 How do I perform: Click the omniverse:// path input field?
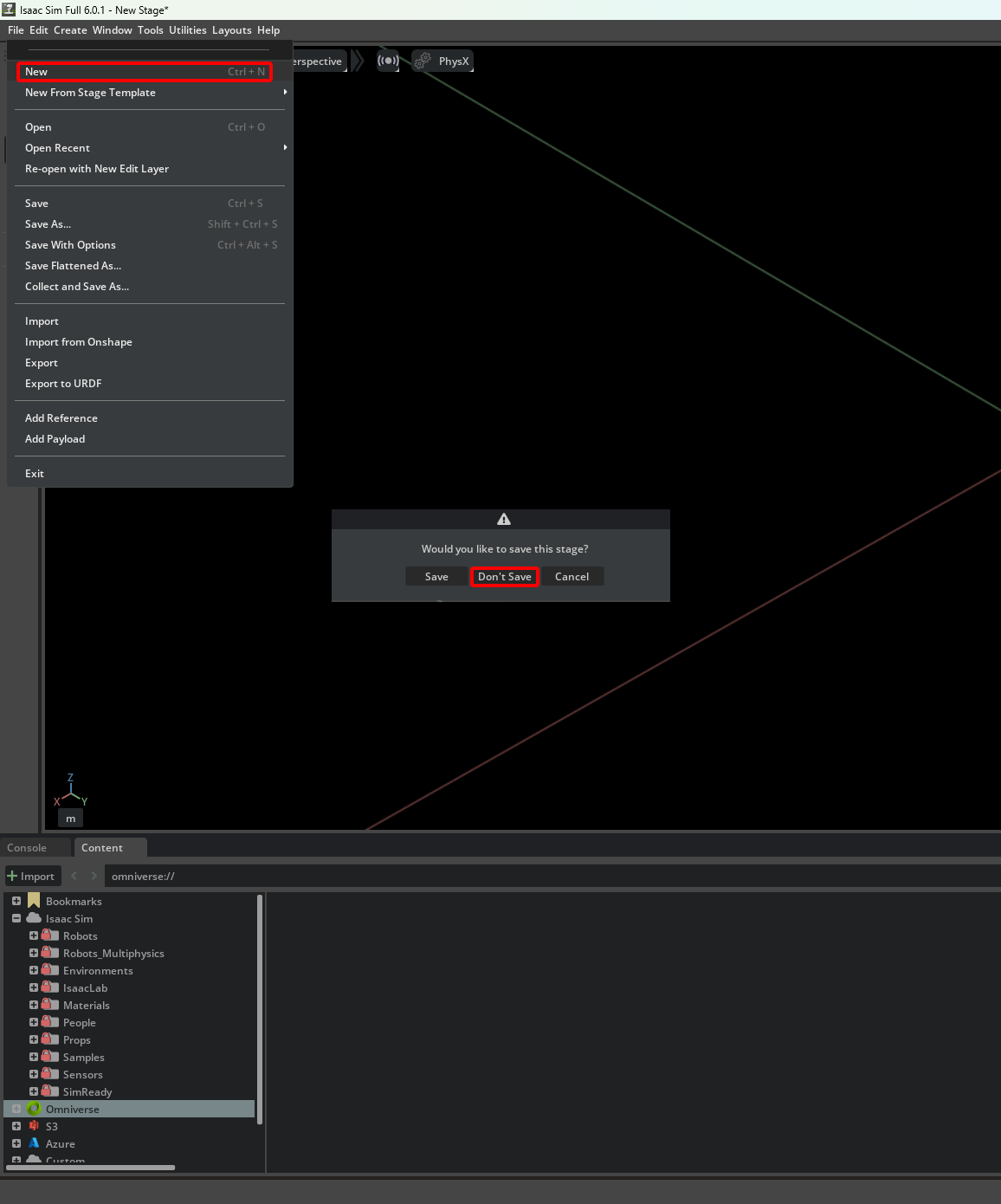point(552,876)
